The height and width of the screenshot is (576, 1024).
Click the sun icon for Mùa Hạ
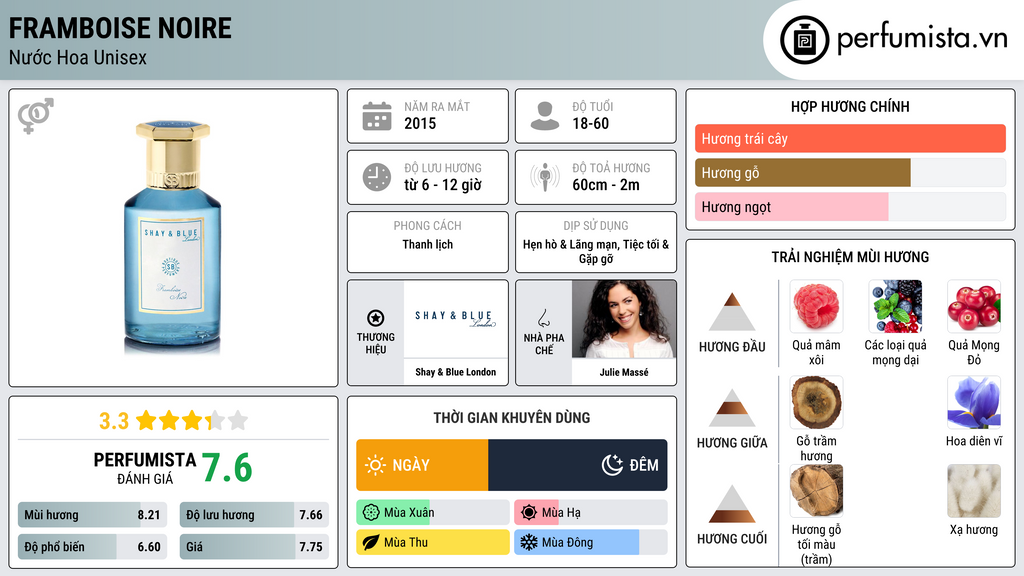(x=529, y=513)
